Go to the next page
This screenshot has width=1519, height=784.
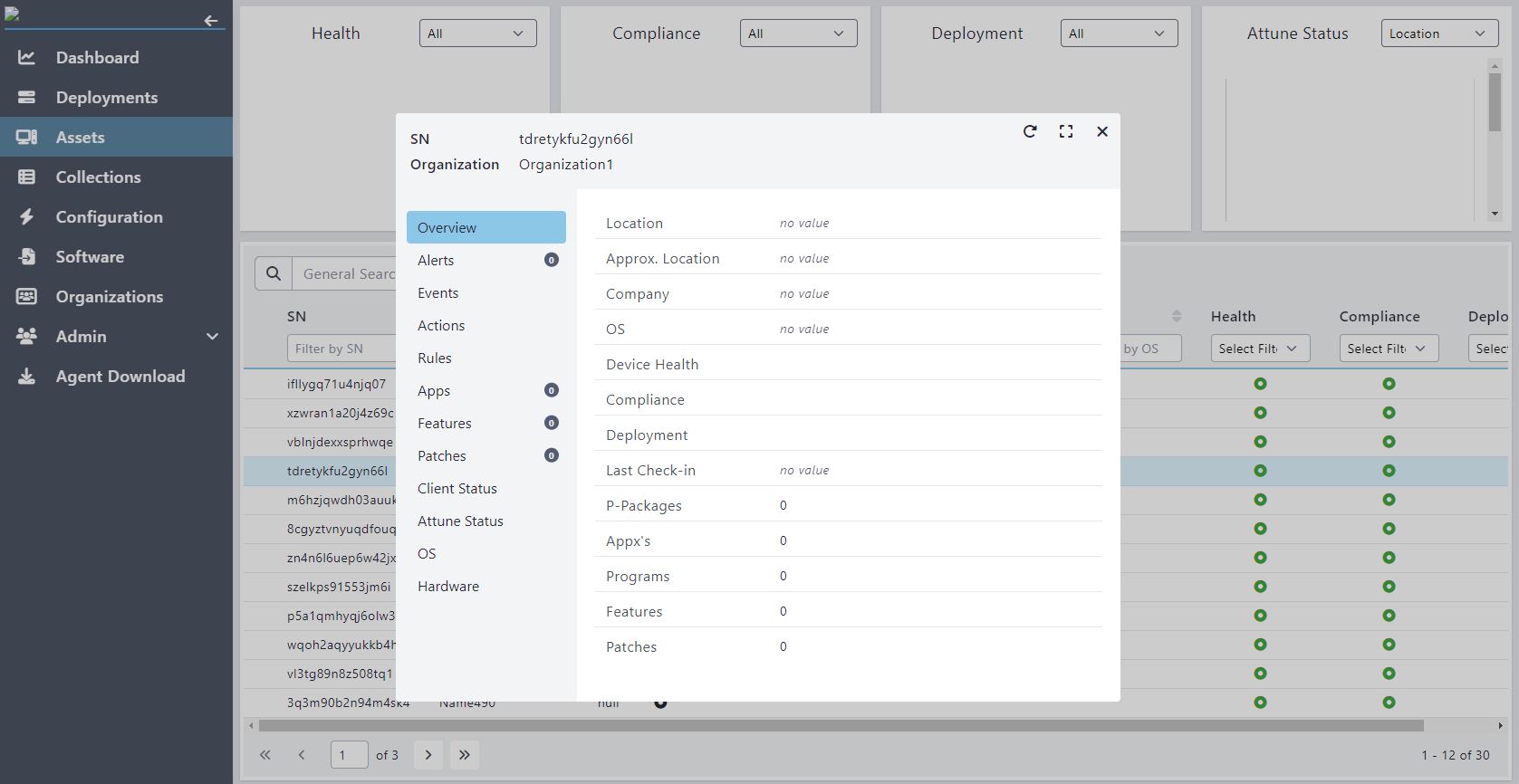[x=428, y=754]
